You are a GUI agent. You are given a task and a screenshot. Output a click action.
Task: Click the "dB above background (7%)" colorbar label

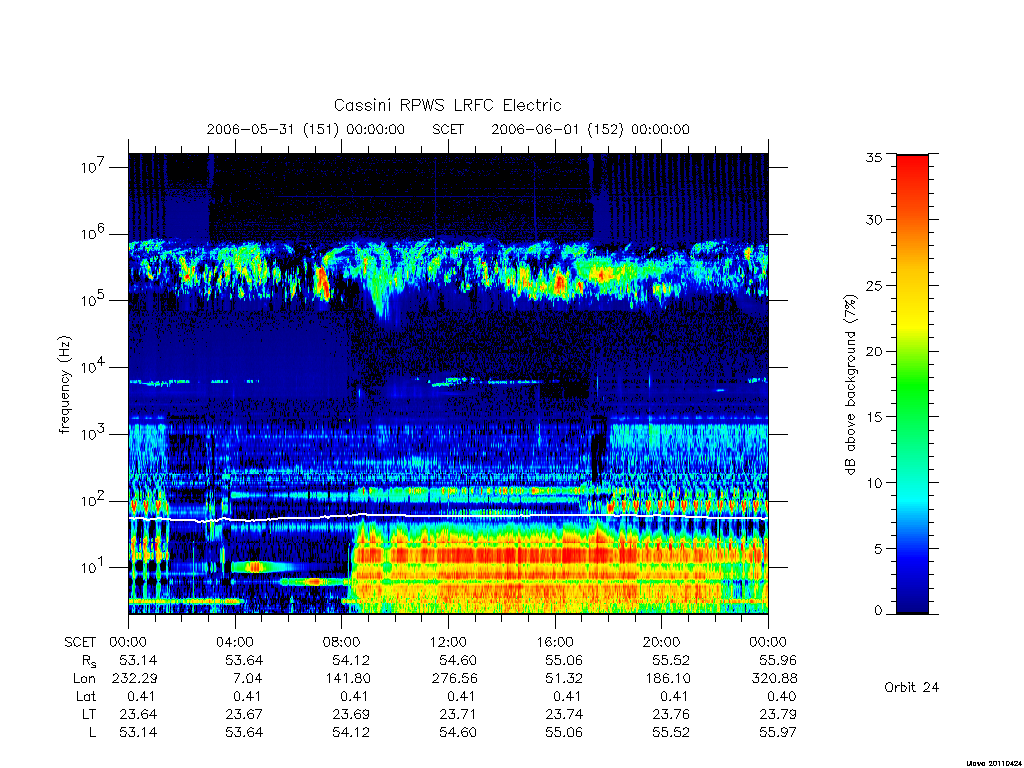pos(850,385)
